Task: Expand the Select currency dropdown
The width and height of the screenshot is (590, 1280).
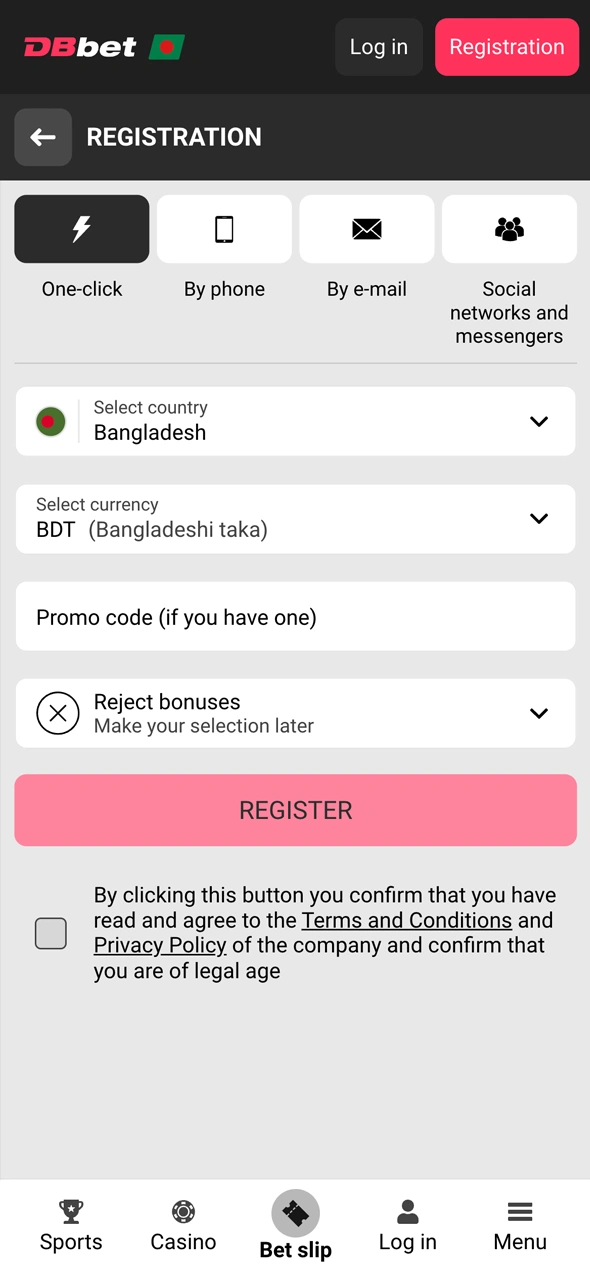Action: click(539, 519)
